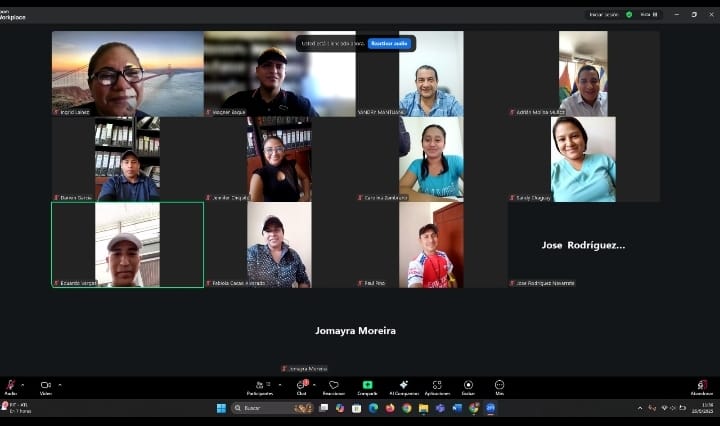Select the Jose Rodríguez participant tile
Viewport: 720px width, 426px height.
tap(583, 245)
